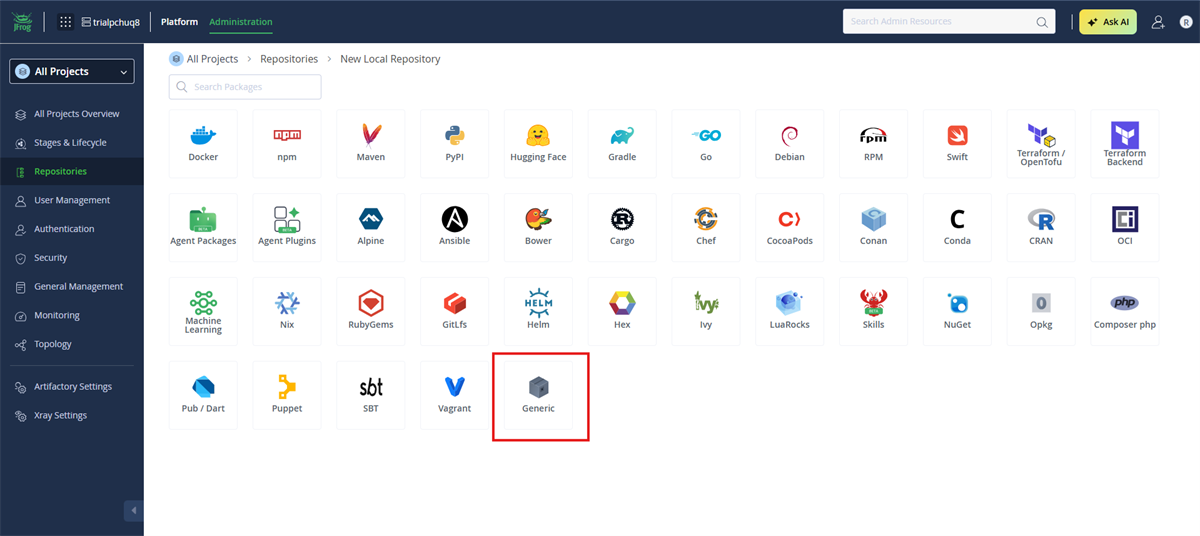
Task: Pick the Opkg package type
Action: click(1041, 312)
